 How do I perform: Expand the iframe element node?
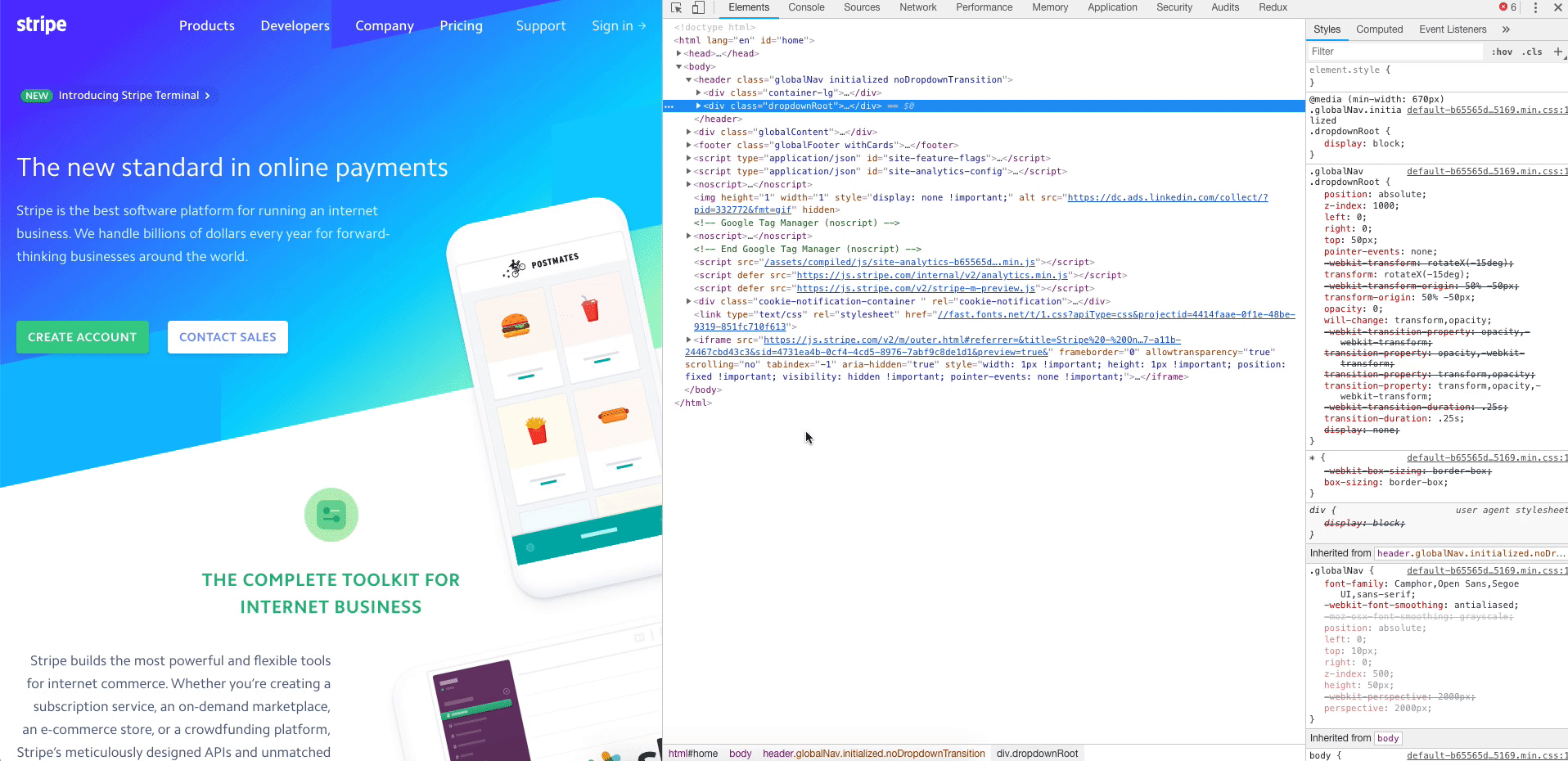coord(688,340)
